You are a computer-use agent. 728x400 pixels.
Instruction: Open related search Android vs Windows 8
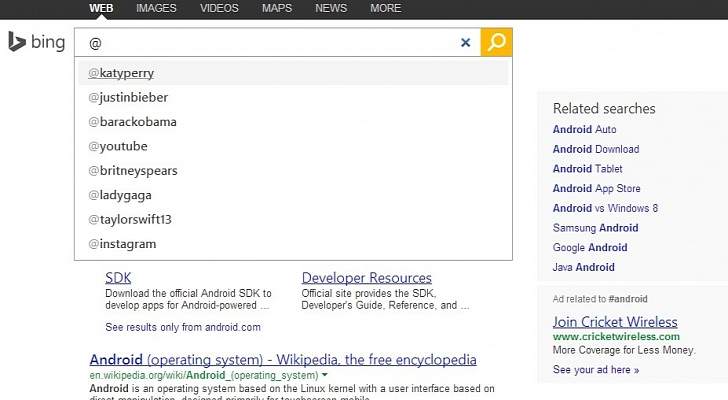605,208
